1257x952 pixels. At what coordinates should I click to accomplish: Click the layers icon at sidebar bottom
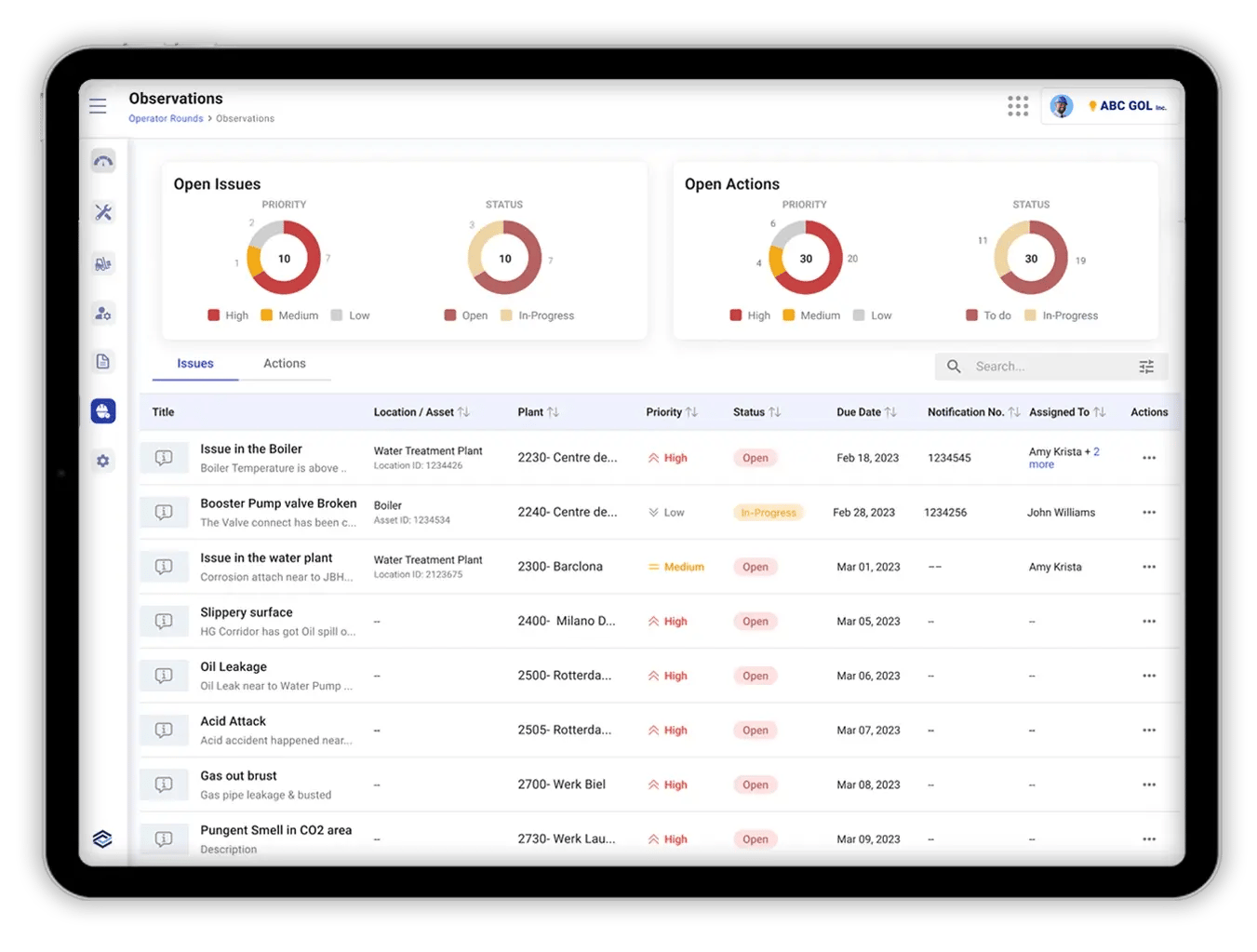[x=102, y=838]
